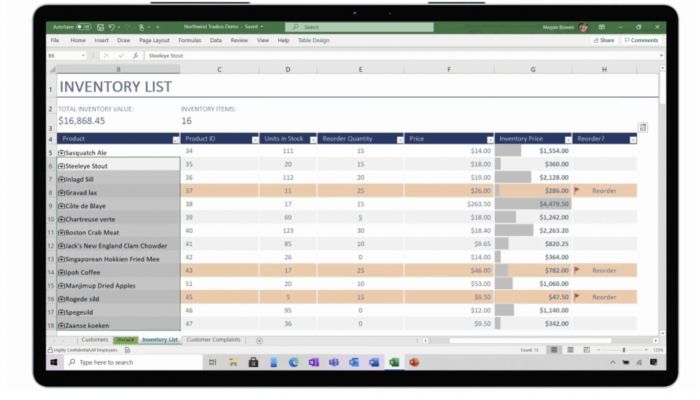Open the Product column filter dropdown
Screen dimensions: 700x400
(176, 140)
